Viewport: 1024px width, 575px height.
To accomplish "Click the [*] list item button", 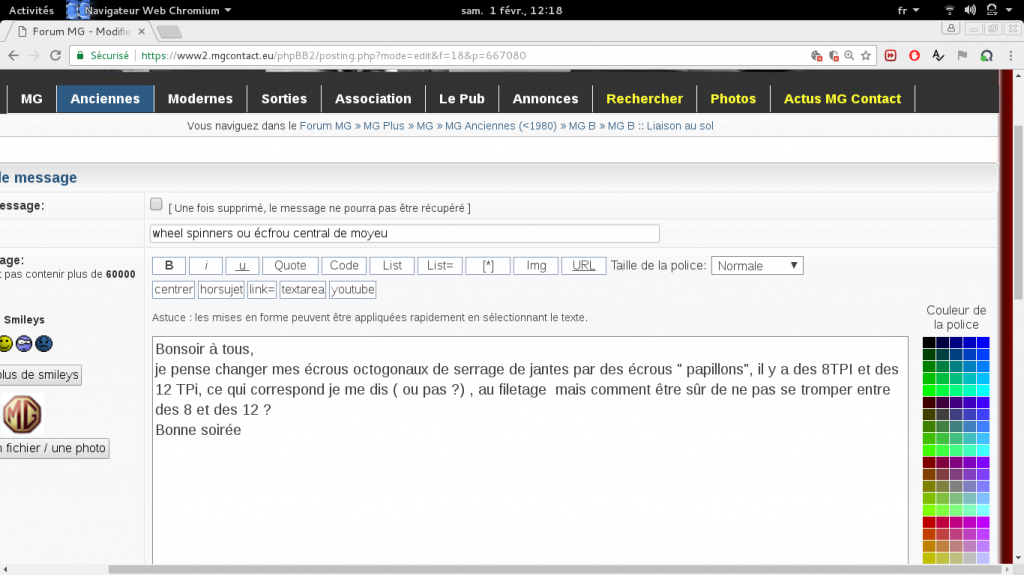I will pyautogui.click(x=488, y=265).
